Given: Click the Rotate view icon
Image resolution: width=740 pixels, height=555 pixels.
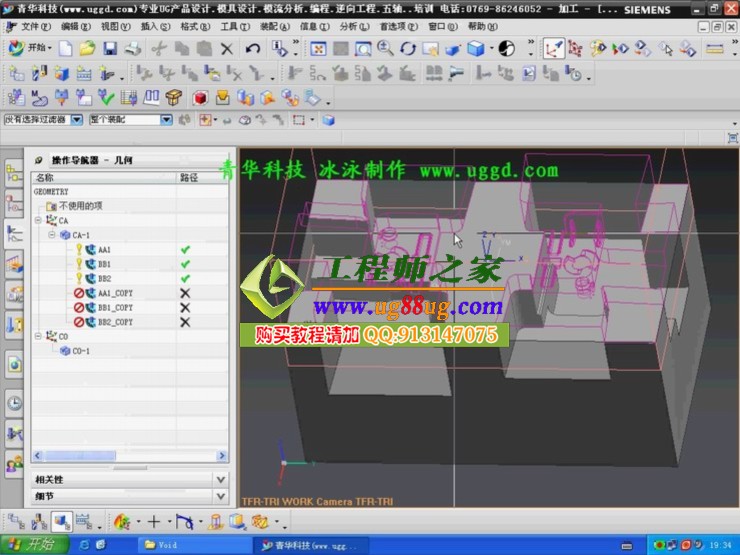Looking at the screenshot, I should point(408,48).
